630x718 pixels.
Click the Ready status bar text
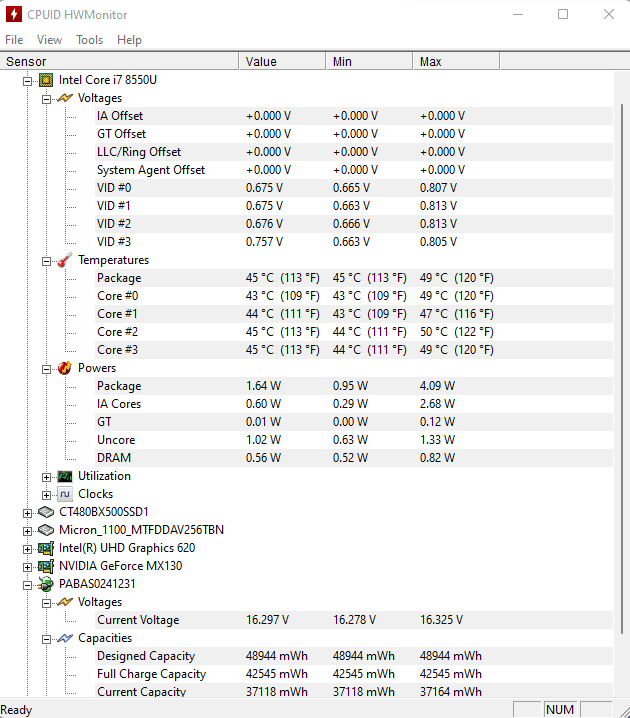16,710
